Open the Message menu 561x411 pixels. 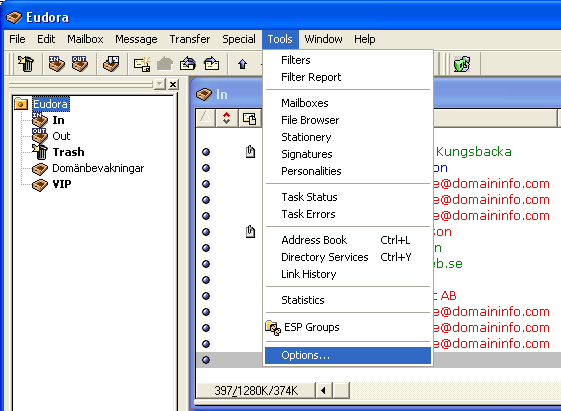[x=136, y=39]
